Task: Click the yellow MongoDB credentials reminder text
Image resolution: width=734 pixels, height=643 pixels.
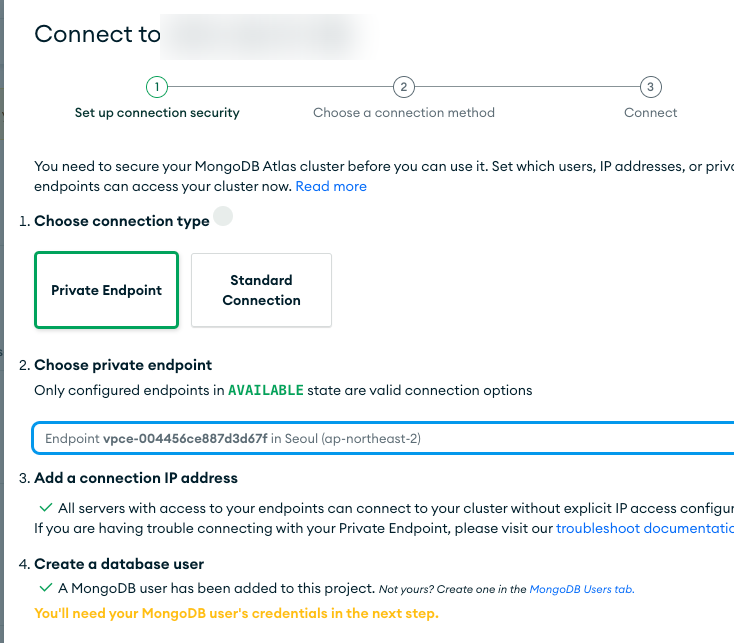Action: tap(236, 612)
